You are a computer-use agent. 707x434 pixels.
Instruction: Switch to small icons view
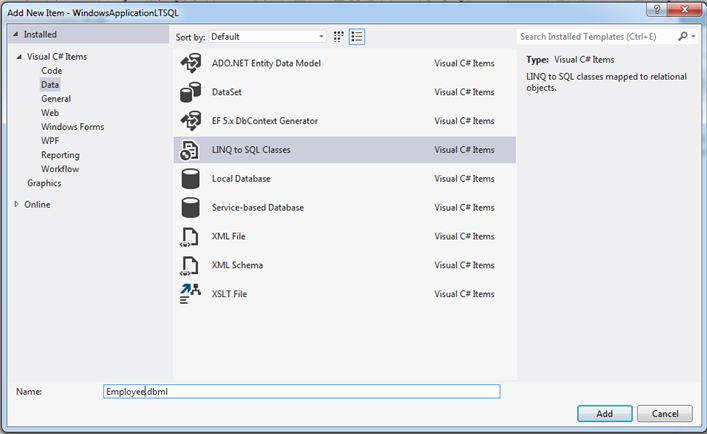tap(339, 36)
